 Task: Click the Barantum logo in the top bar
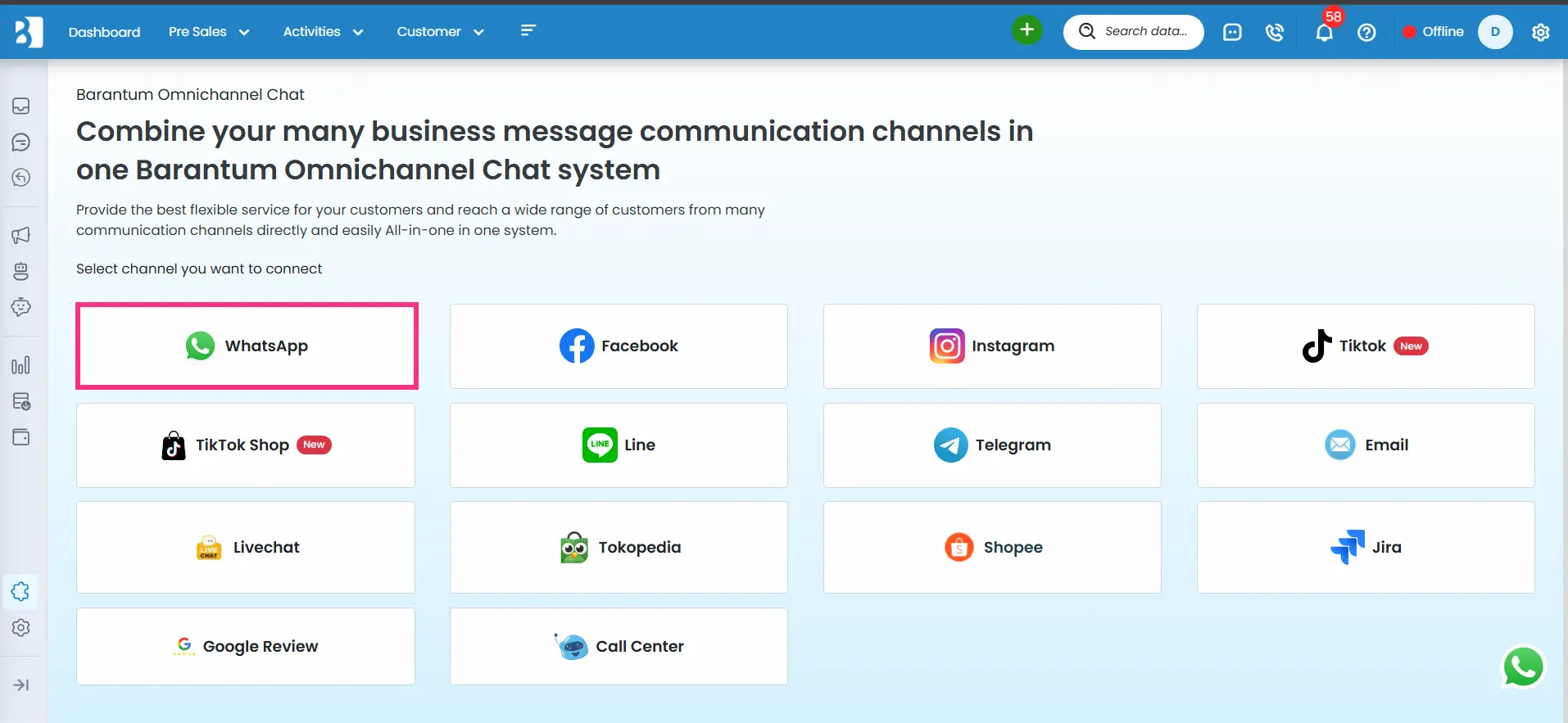pyautogui.click(x=28, y=32)
